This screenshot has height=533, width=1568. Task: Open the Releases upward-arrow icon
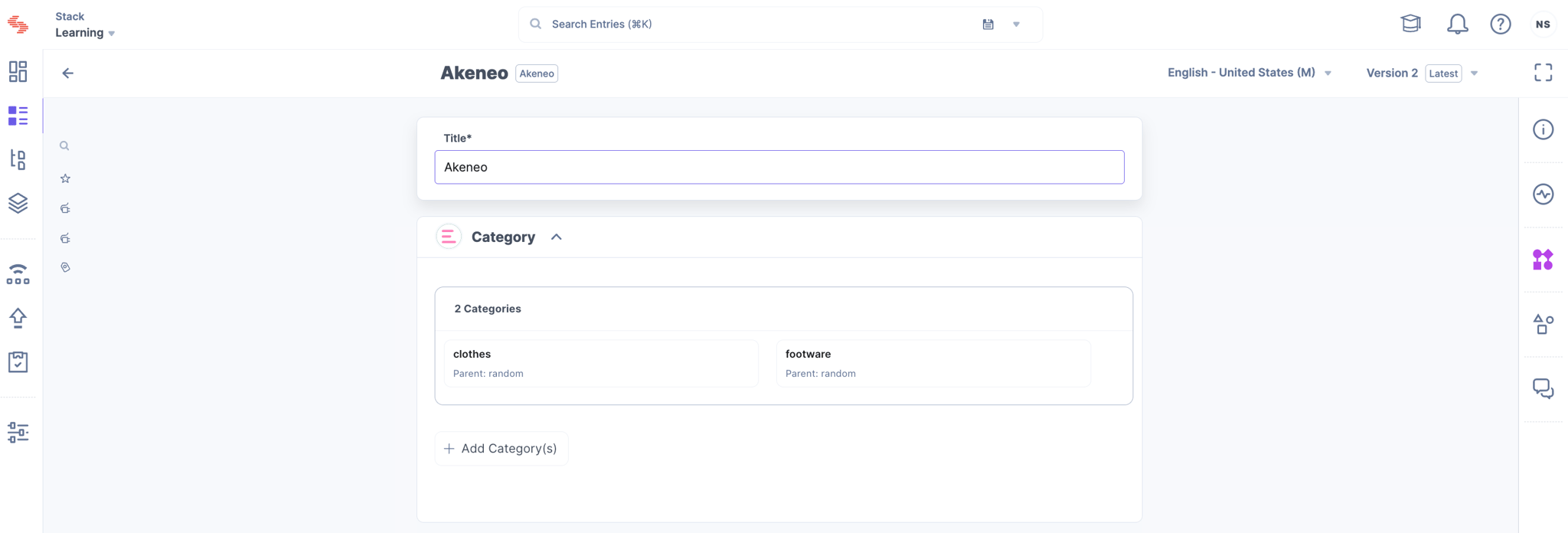pos(18,318)
